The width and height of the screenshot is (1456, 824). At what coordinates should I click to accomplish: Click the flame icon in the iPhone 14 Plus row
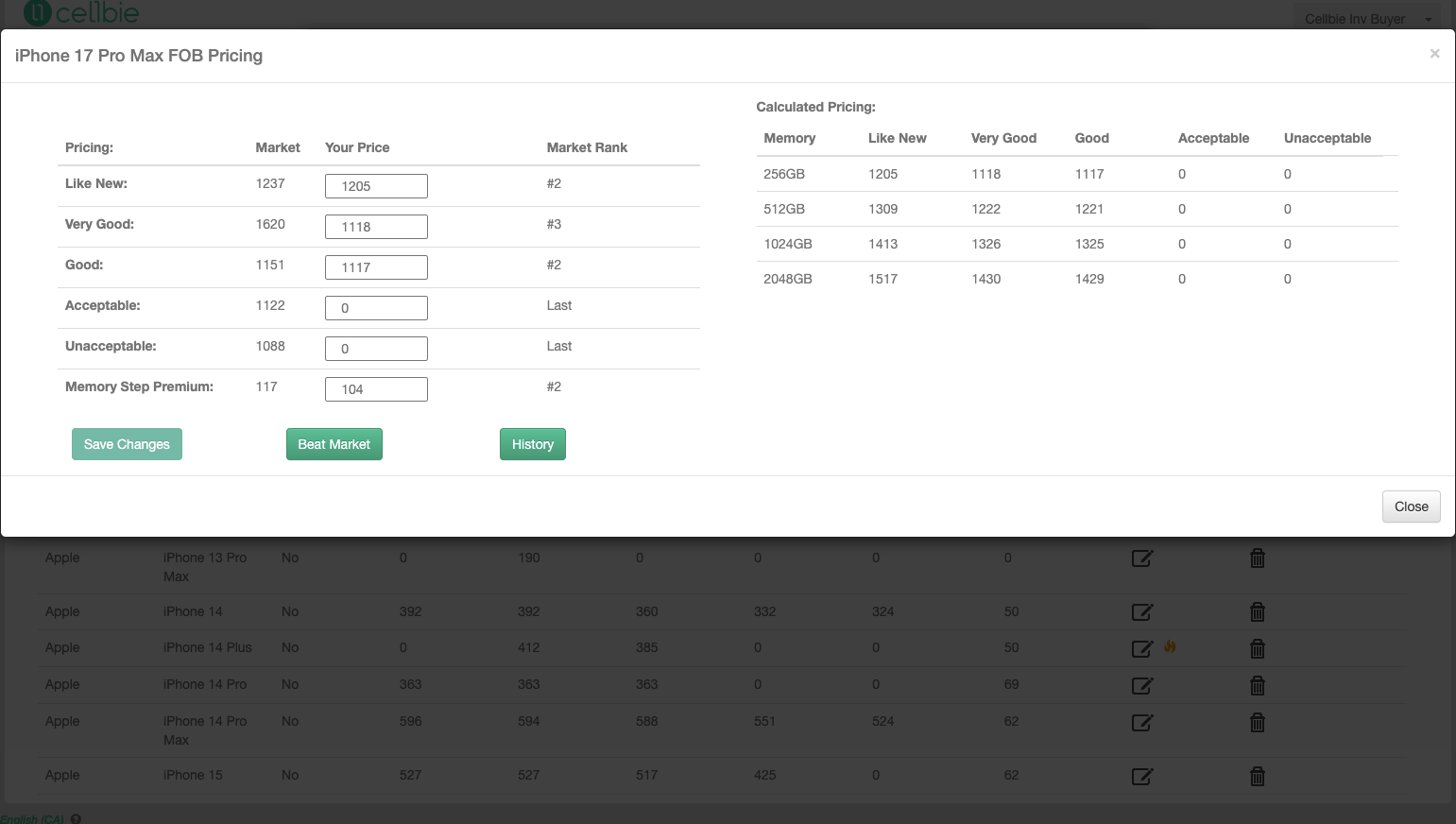(1170, 646)
